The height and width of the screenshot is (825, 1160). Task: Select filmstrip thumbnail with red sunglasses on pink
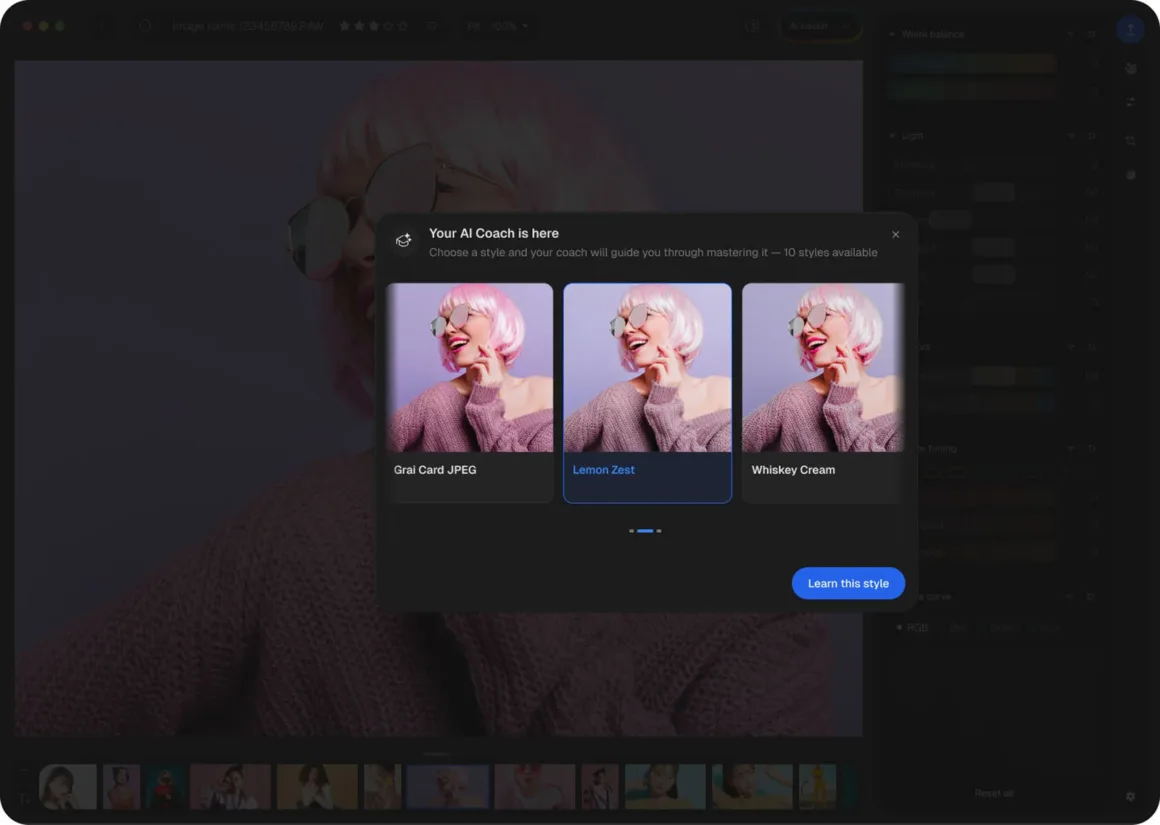pyautogui.click(x=534, y=786)
